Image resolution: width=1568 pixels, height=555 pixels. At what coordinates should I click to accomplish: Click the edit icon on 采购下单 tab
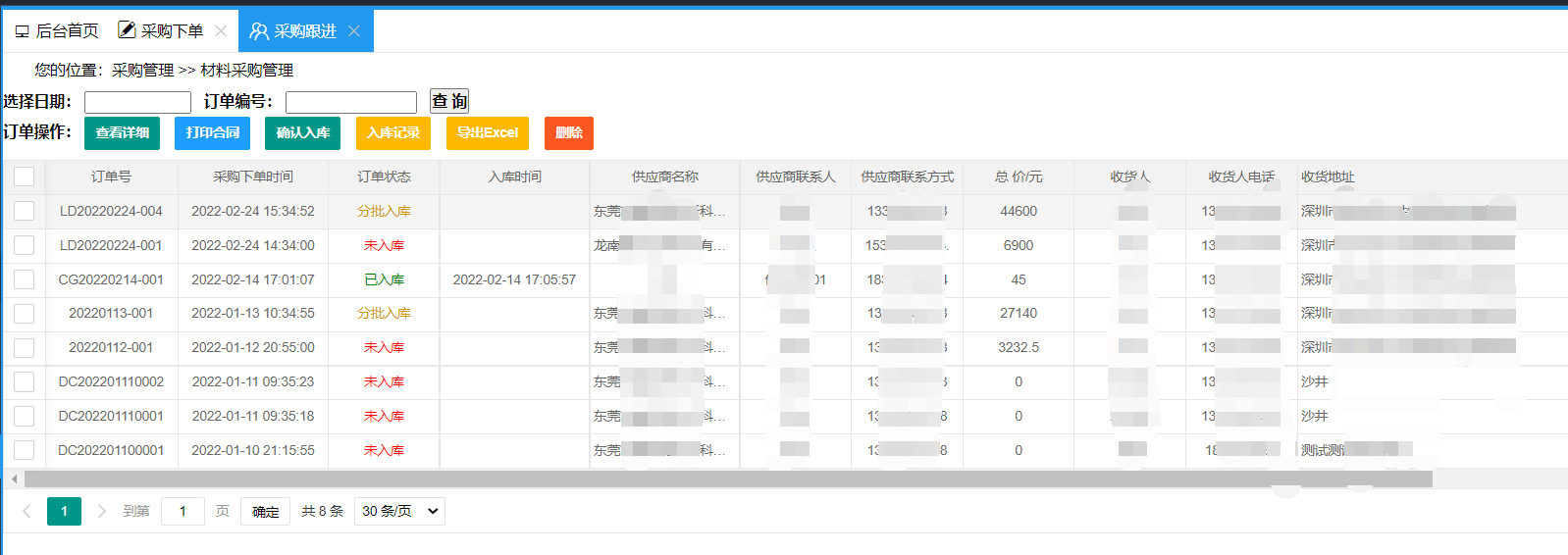click(127, 30)
